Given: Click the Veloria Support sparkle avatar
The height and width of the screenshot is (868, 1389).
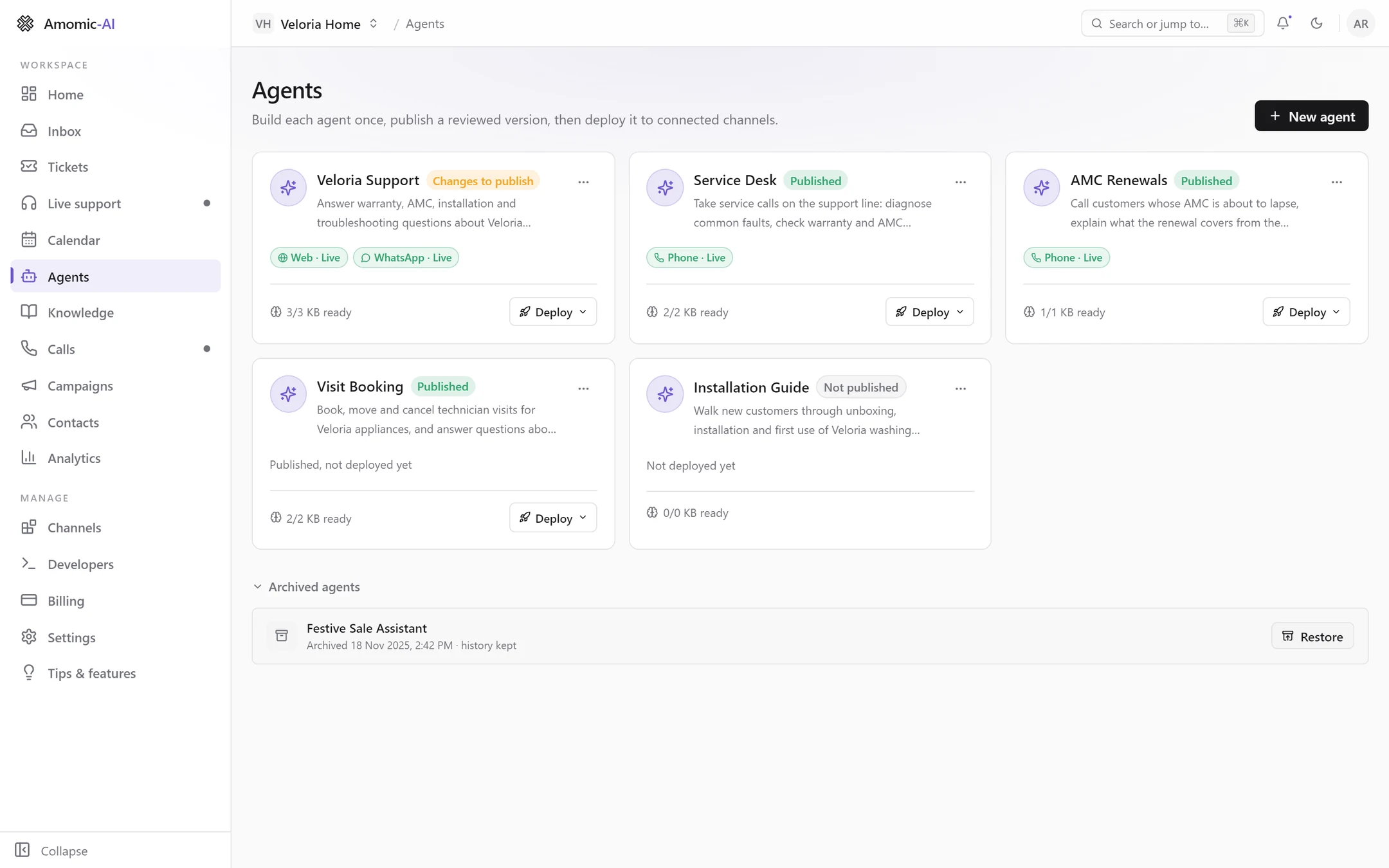Looking at the screenshot, I should click(x=288, y=188).
